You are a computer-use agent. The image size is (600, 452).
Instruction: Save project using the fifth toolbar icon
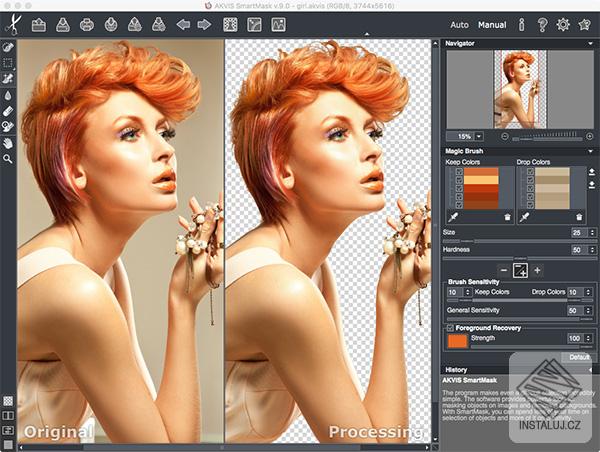(135, 25)
